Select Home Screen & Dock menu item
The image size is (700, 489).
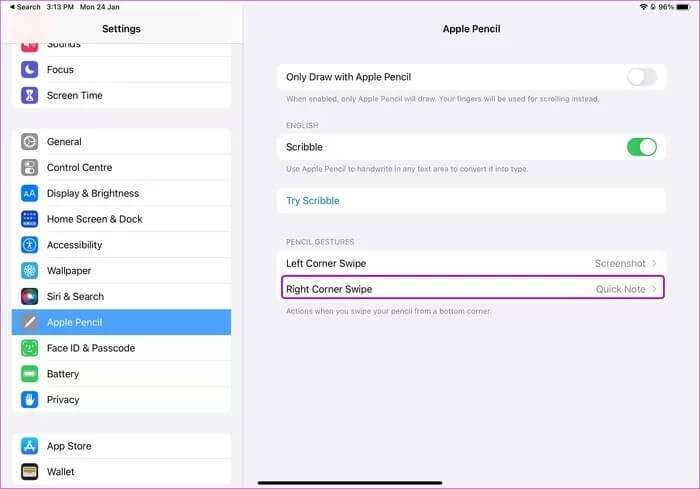(x=95, y=219)
